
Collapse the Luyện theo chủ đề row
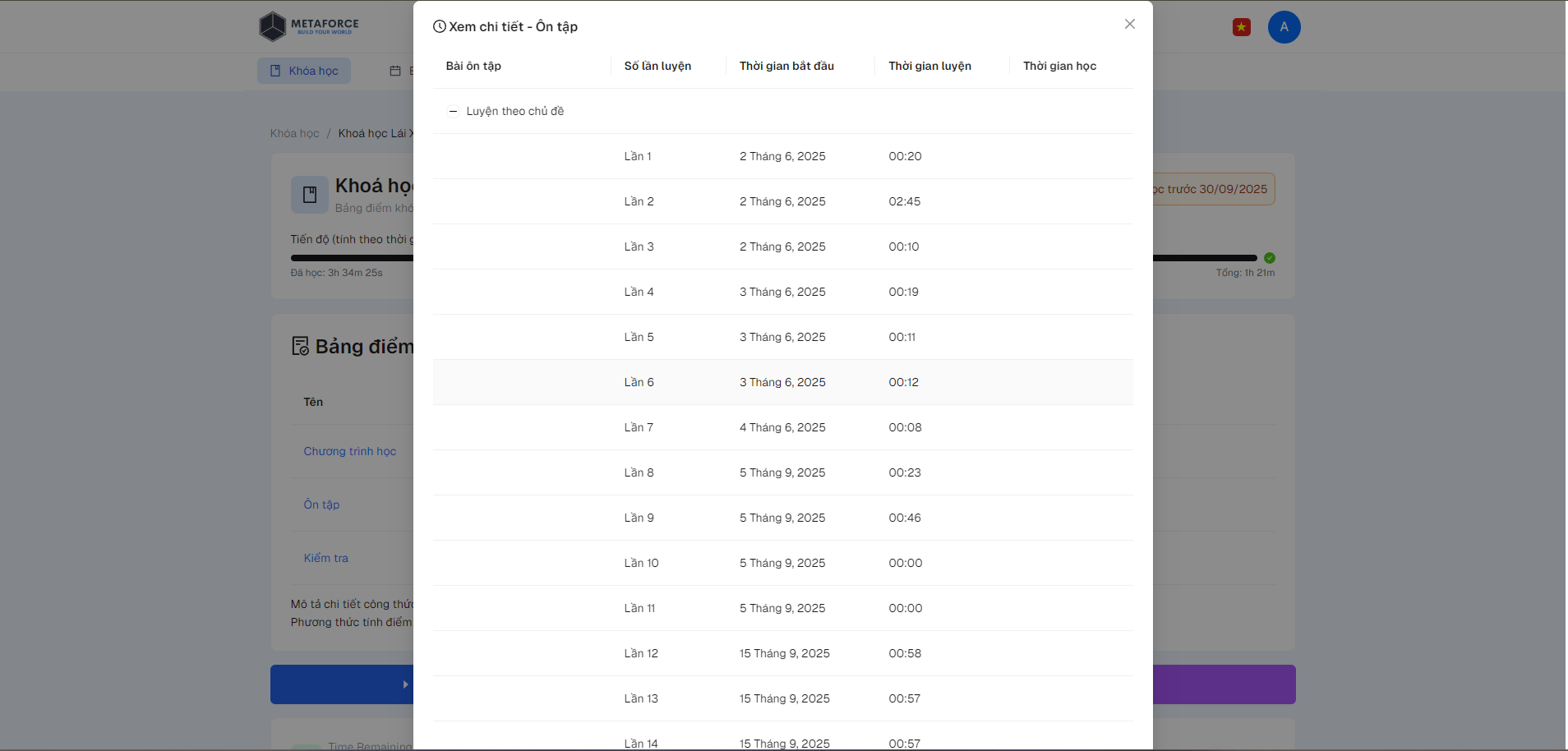pyautogui.click(x=453, y=111)
